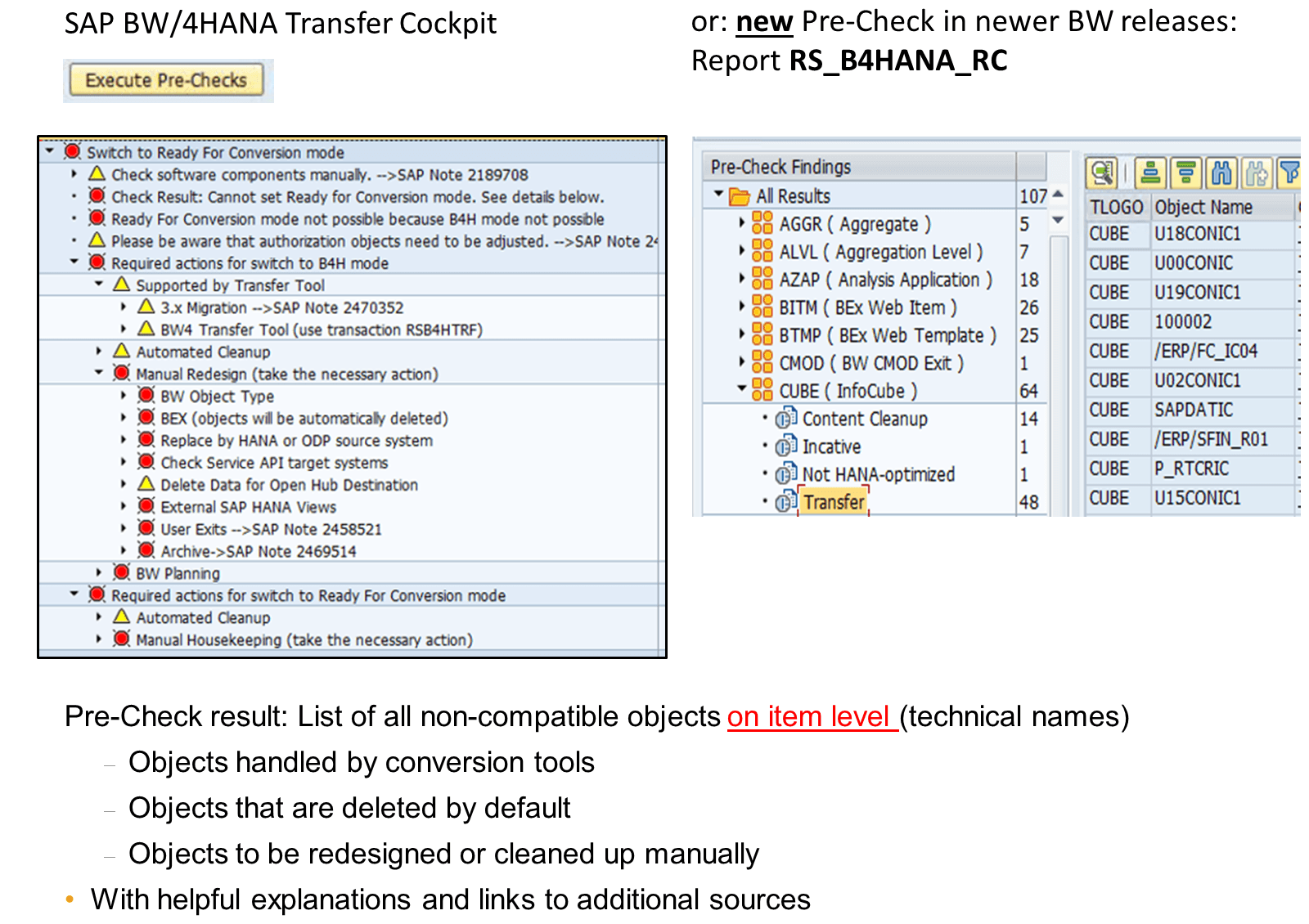Click the count 107 beside All Results
1309x924 pixels.
(1032, 196)
